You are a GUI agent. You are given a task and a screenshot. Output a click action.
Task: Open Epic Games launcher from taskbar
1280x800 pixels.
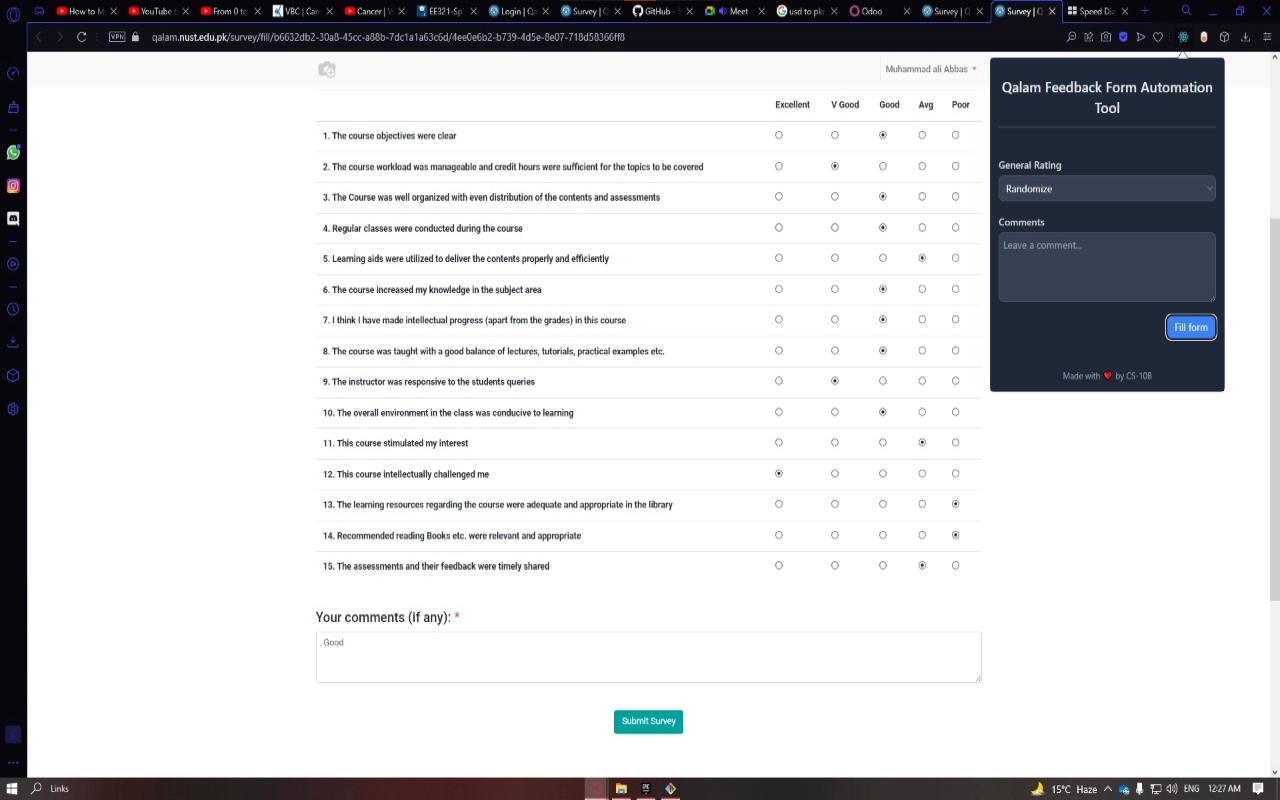click(646, 788)
